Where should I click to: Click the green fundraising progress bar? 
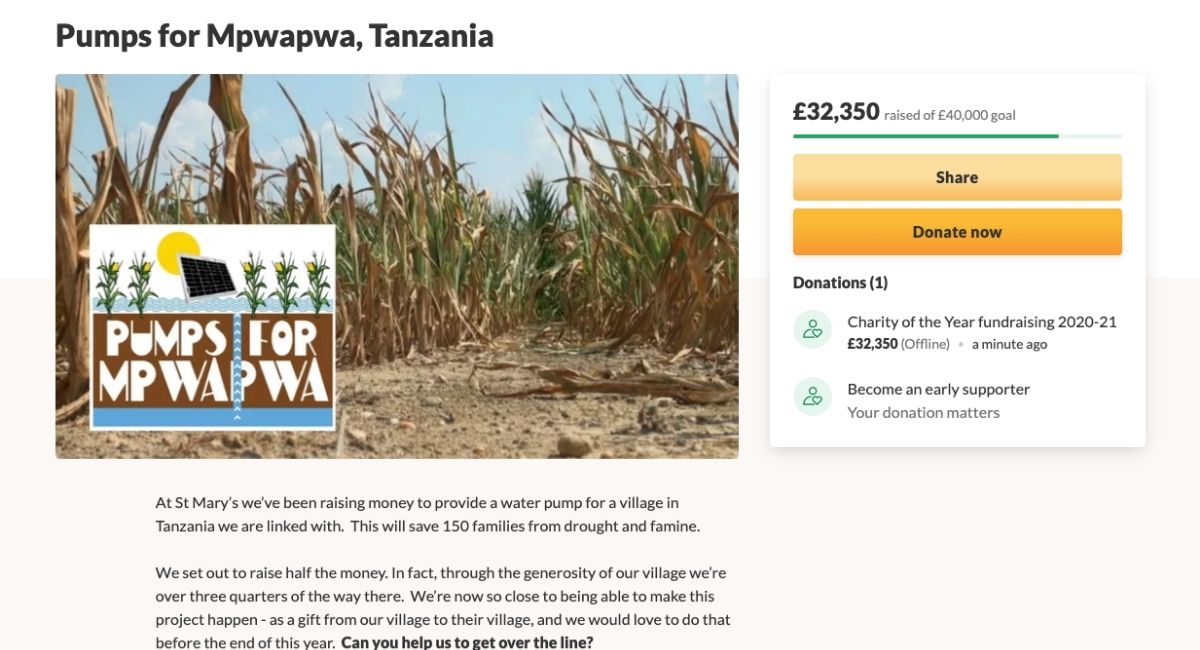[925, 136]
